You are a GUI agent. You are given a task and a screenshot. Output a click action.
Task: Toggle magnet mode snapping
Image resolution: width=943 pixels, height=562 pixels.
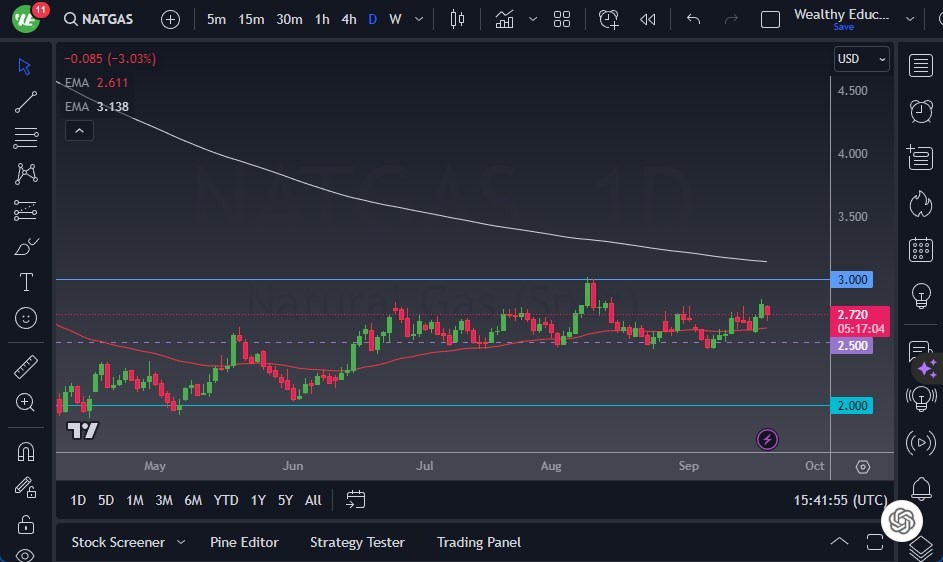point(26,451)
